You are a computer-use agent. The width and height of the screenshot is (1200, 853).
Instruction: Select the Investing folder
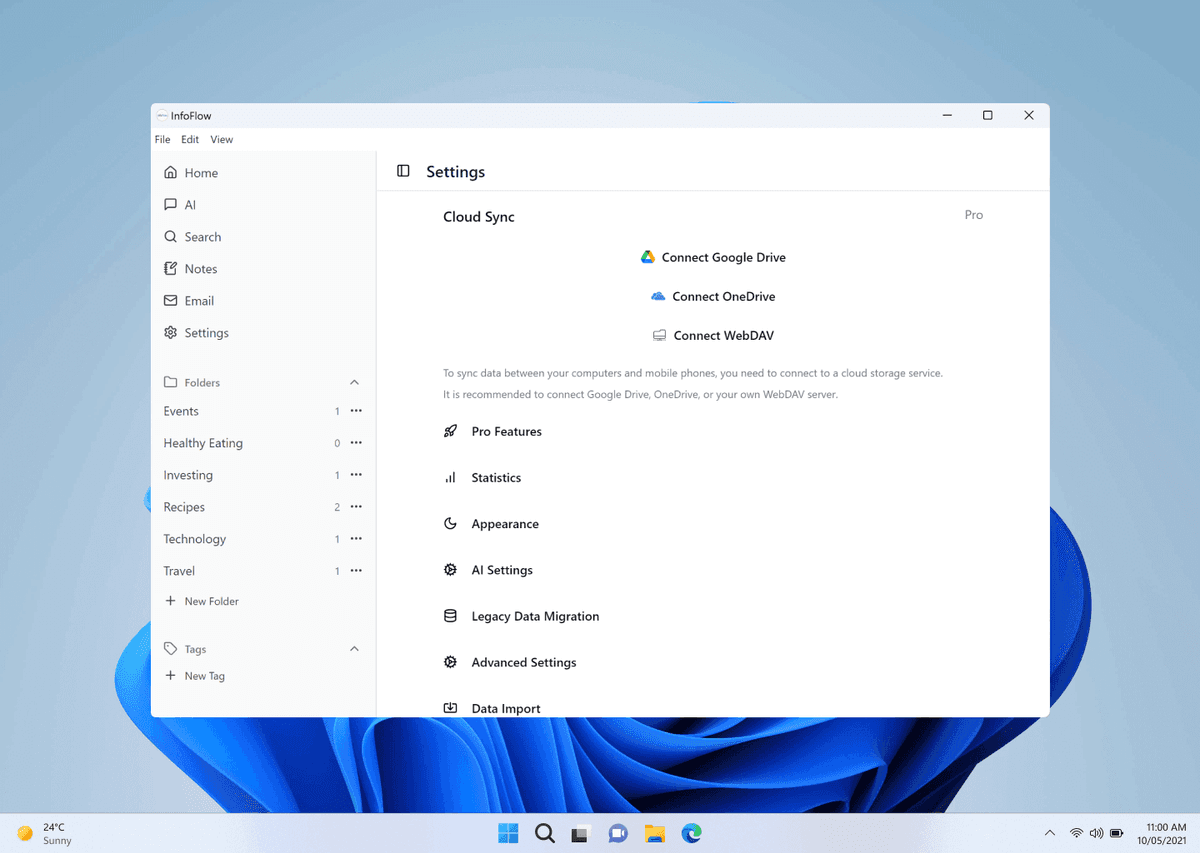click(x=188, y=475)
